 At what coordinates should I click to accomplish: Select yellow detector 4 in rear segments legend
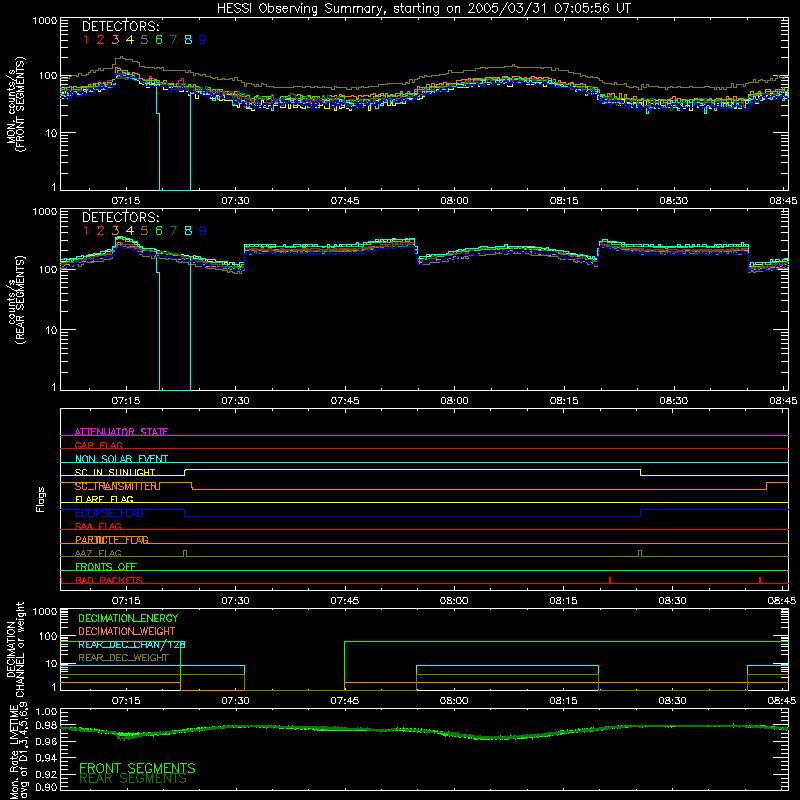(130, 231)
